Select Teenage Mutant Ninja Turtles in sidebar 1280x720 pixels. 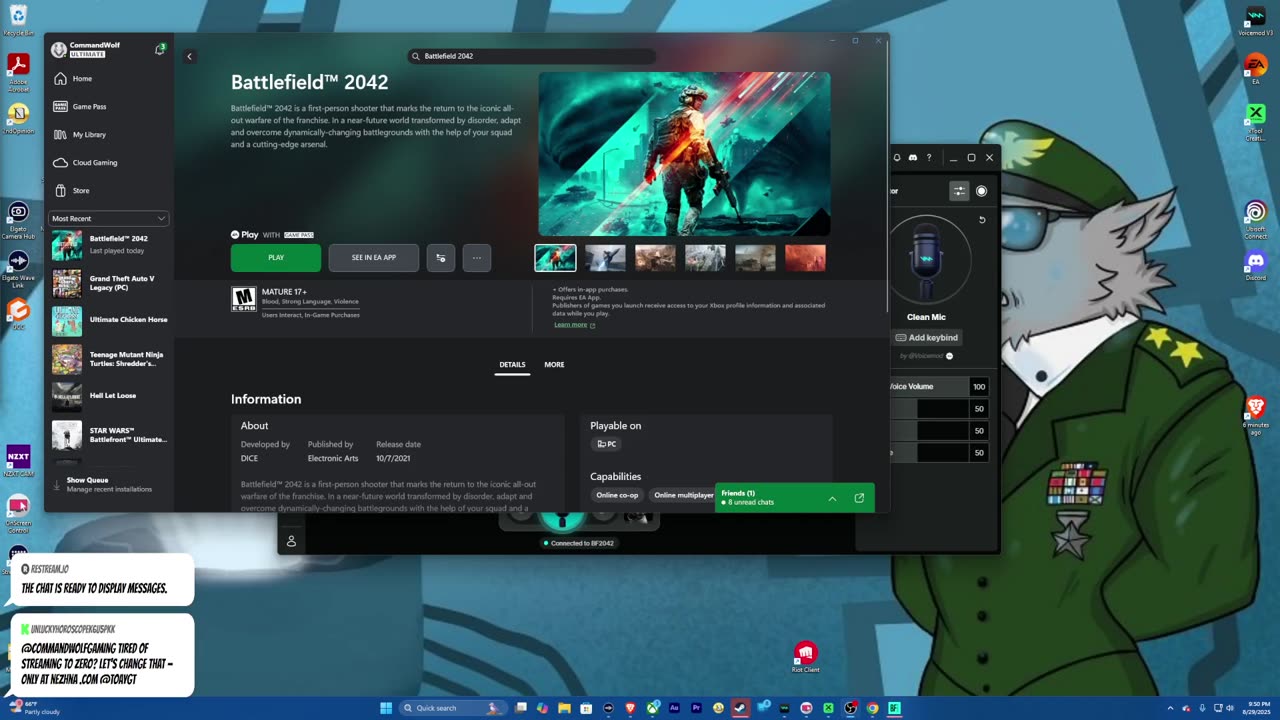pos(109,359)
